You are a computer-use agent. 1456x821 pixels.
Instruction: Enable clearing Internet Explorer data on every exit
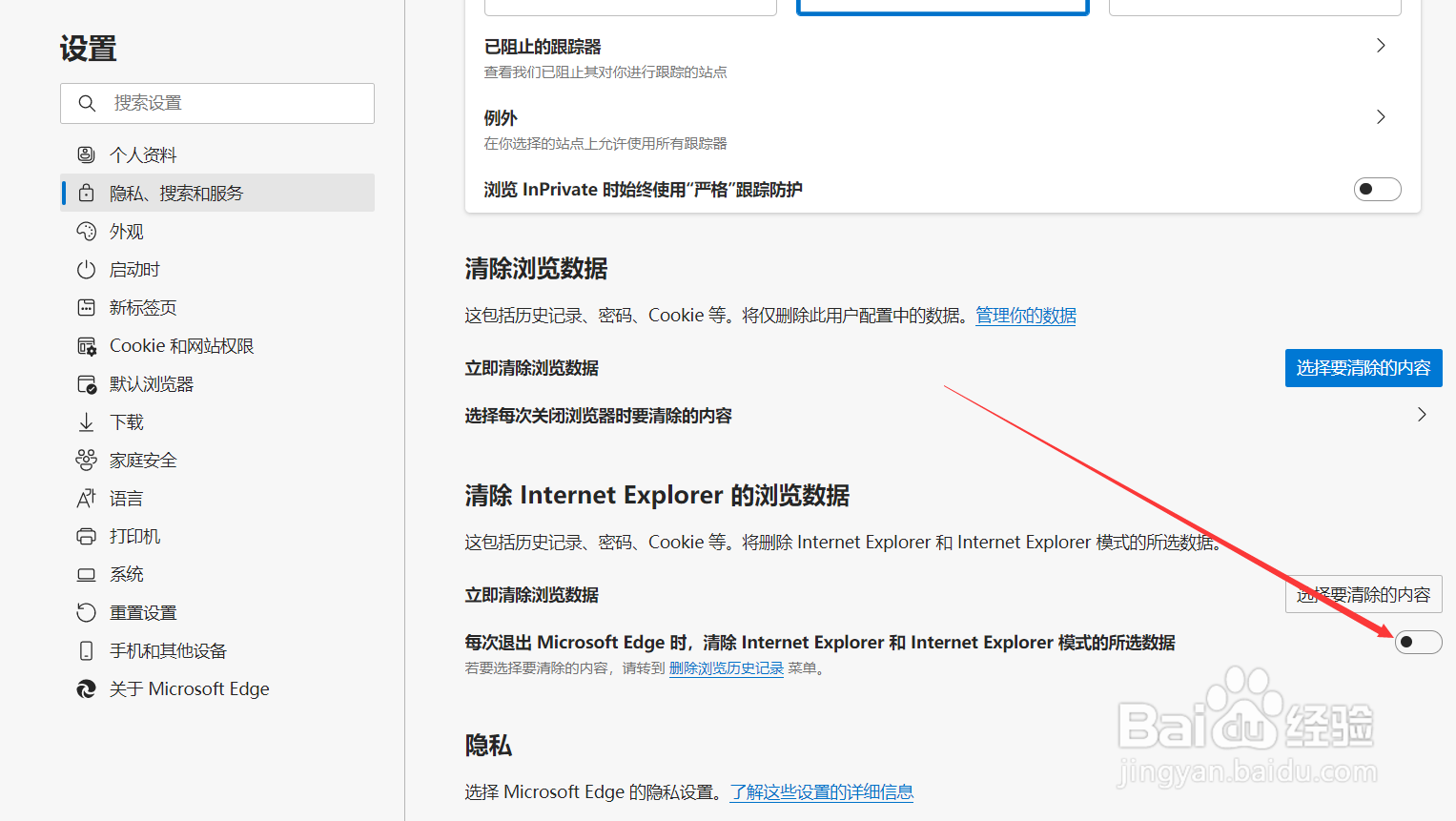pyautogui.click(x=1418, y=642)
